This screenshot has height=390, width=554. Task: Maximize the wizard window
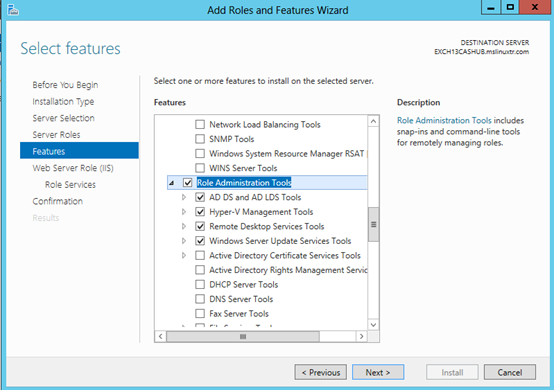click(x=510, y=7)
